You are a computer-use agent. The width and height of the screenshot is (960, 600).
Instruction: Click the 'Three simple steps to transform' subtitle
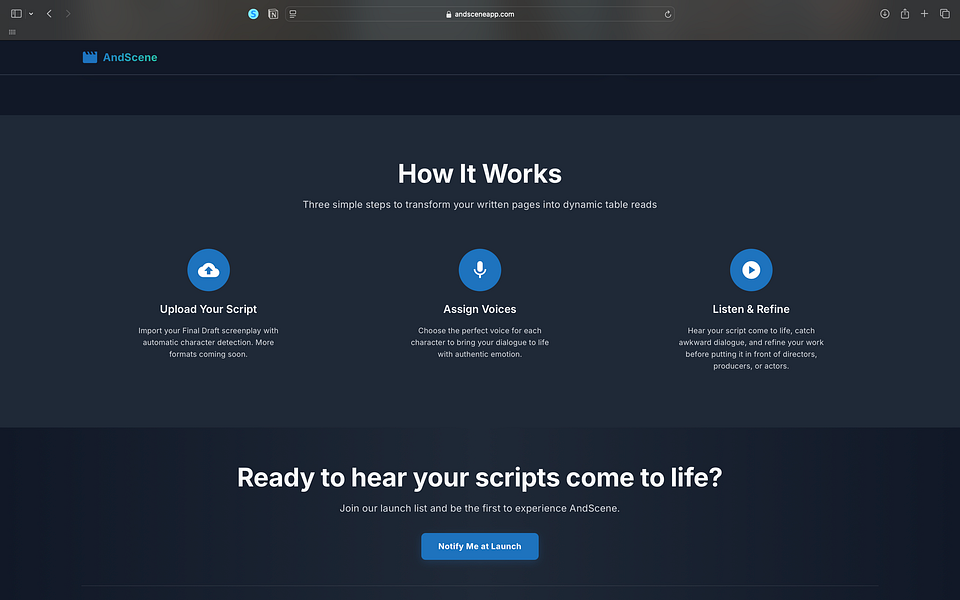click(x=479, y=204)
